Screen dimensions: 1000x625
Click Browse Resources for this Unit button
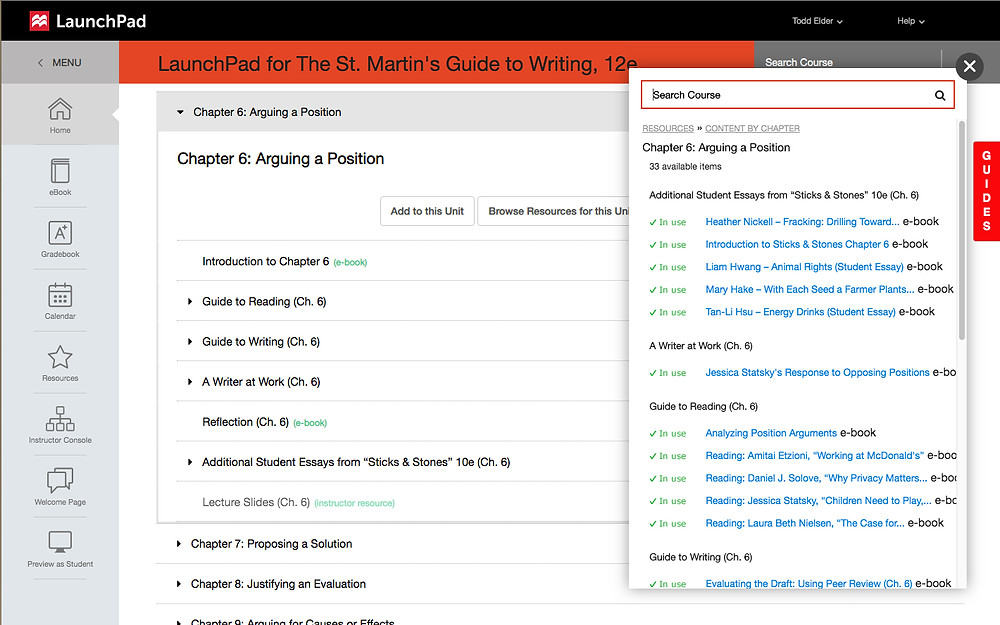554,211
